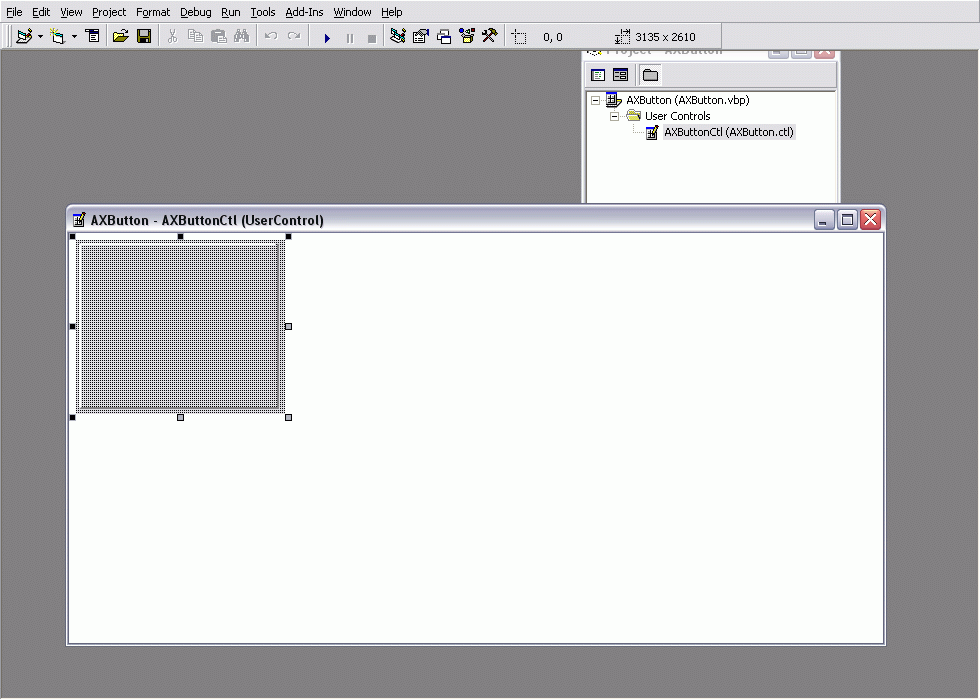The height and width of the screenshot is (700, 980).
Task: Open the Project Explorer window icon
Action: point(398,36)
